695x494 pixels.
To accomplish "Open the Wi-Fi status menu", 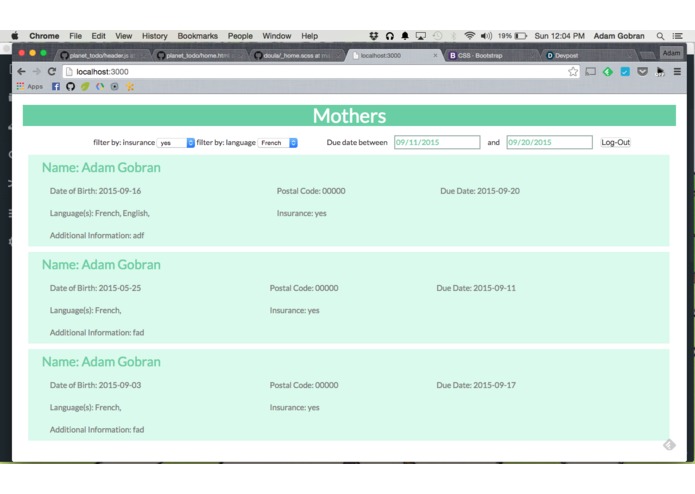I will (x=470, y=36).
